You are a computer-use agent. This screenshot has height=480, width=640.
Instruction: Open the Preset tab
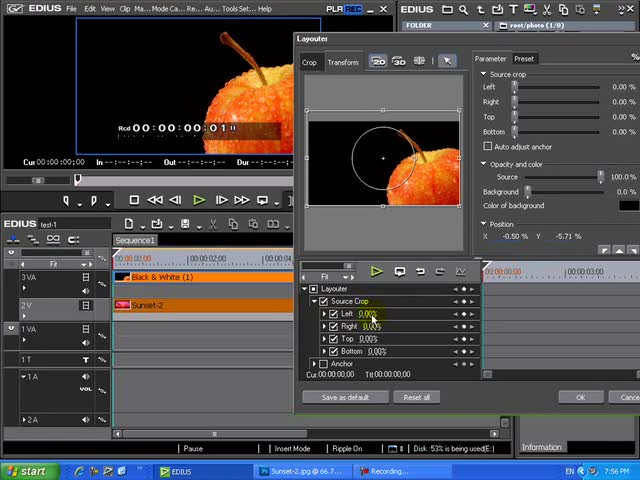click(524, 59)
